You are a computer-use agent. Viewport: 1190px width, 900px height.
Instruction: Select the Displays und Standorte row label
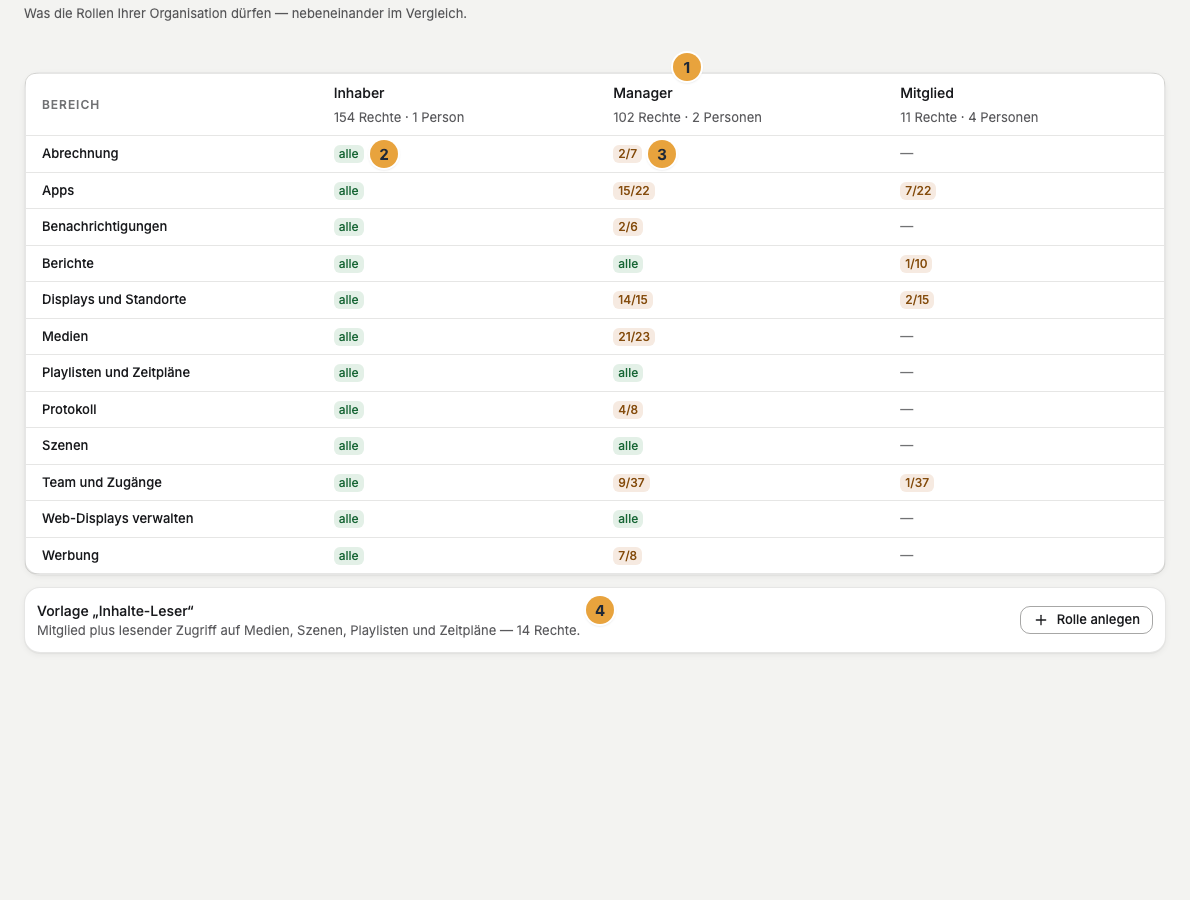point(114,300)
